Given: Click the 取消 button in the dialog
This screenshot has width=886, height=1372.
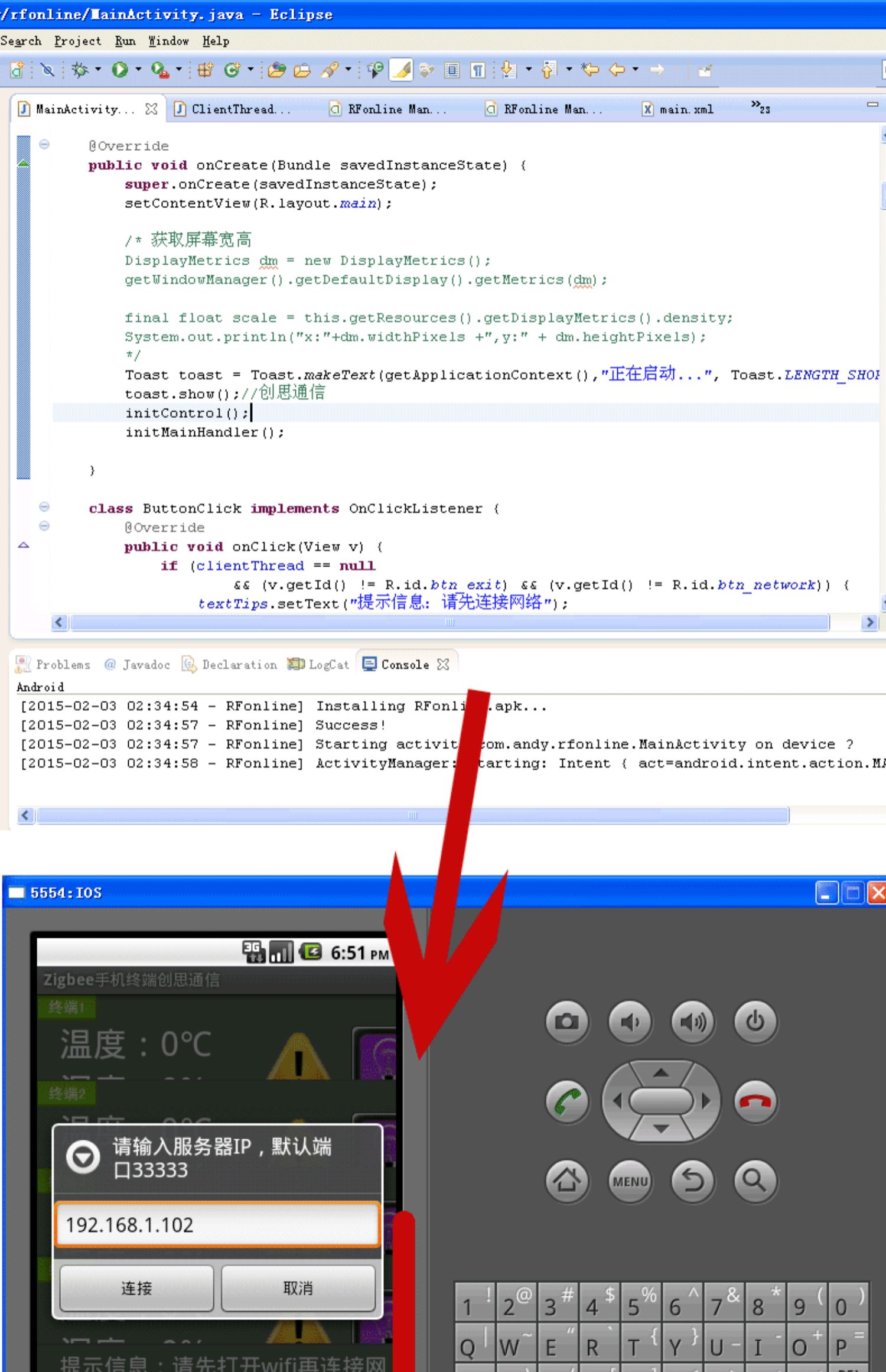Looking at the screenshot, I should point(298,1288).
